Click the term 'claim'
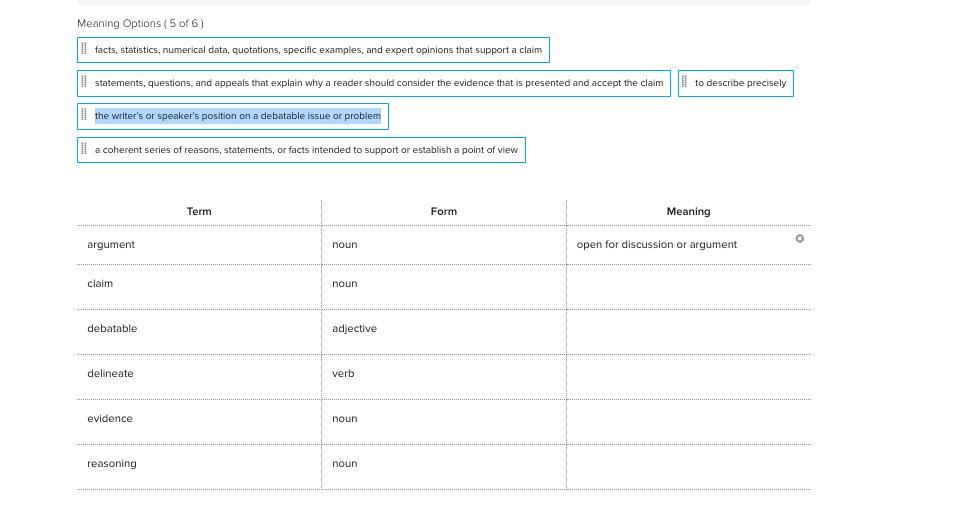This screenshot has width=975, height=517. (x=100, y=284)
